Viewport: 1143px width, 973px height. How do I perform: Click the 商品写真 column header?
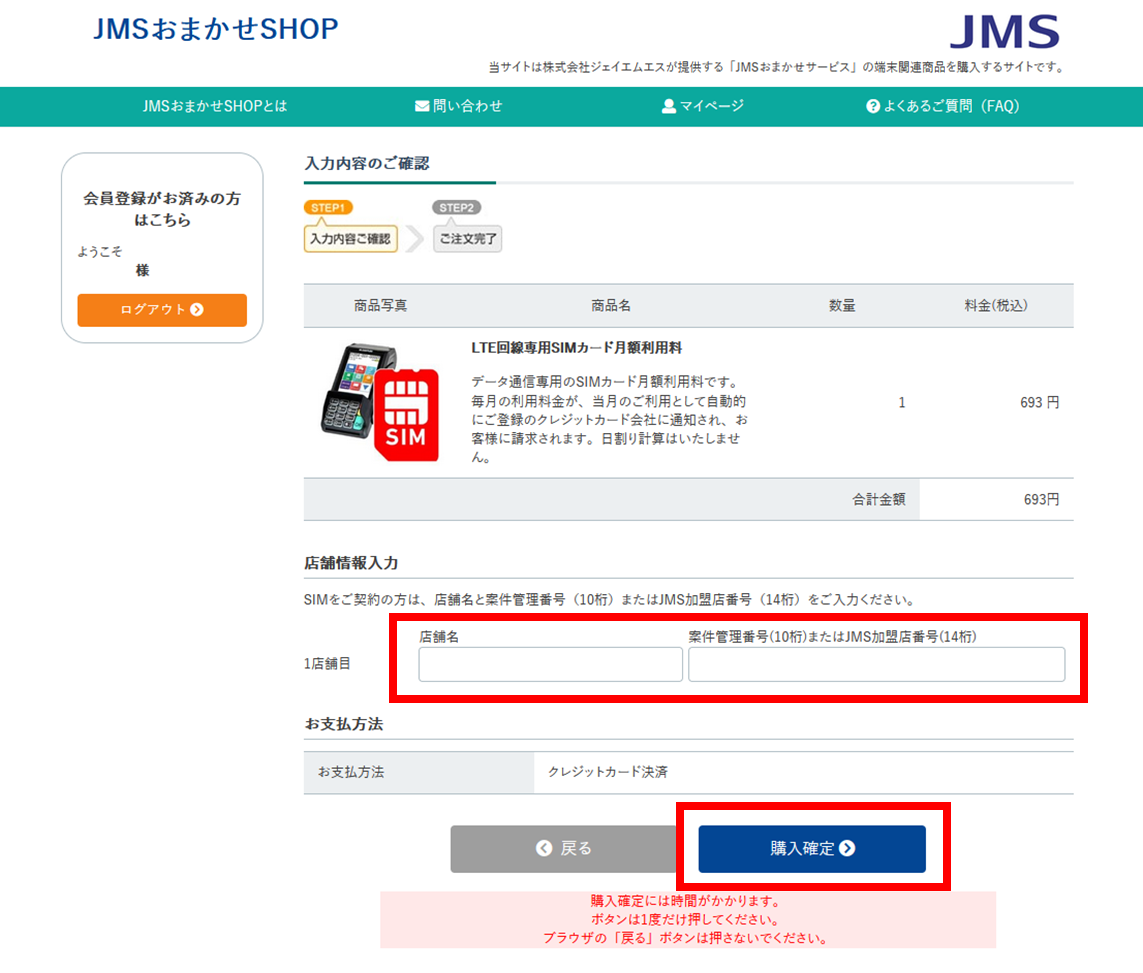click(x=381, y=306)
